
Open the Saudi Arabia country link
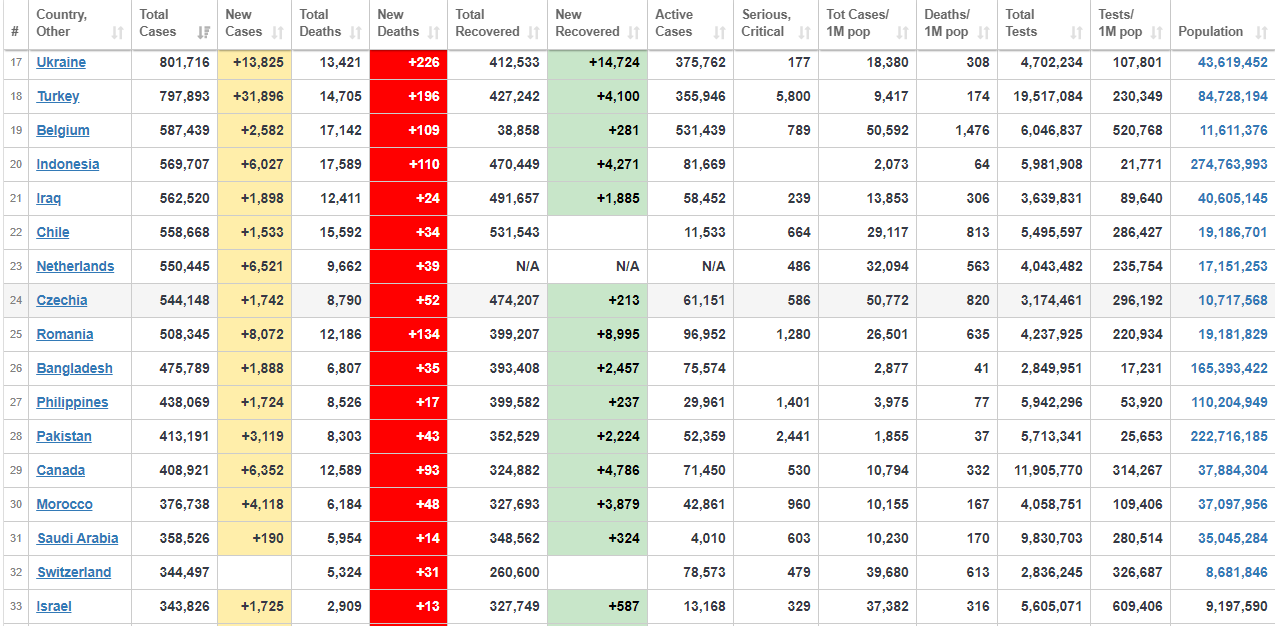pyautogui.click(x=78, y=538)
